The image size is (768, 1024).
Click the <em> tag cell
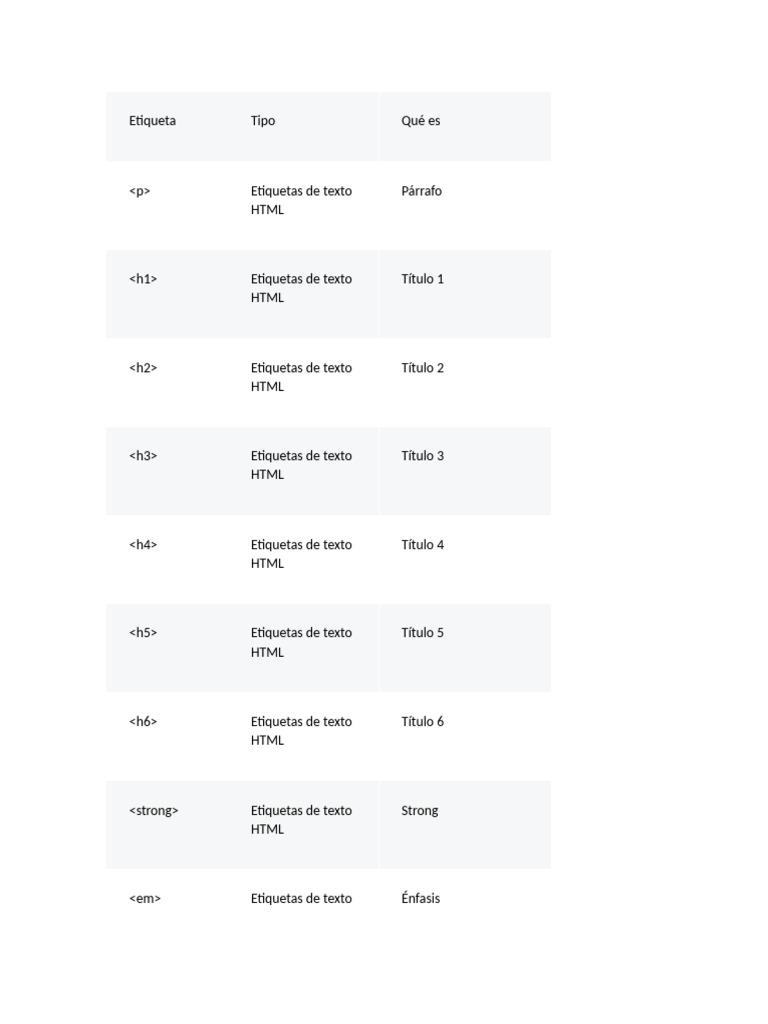[x=145, y=899]
